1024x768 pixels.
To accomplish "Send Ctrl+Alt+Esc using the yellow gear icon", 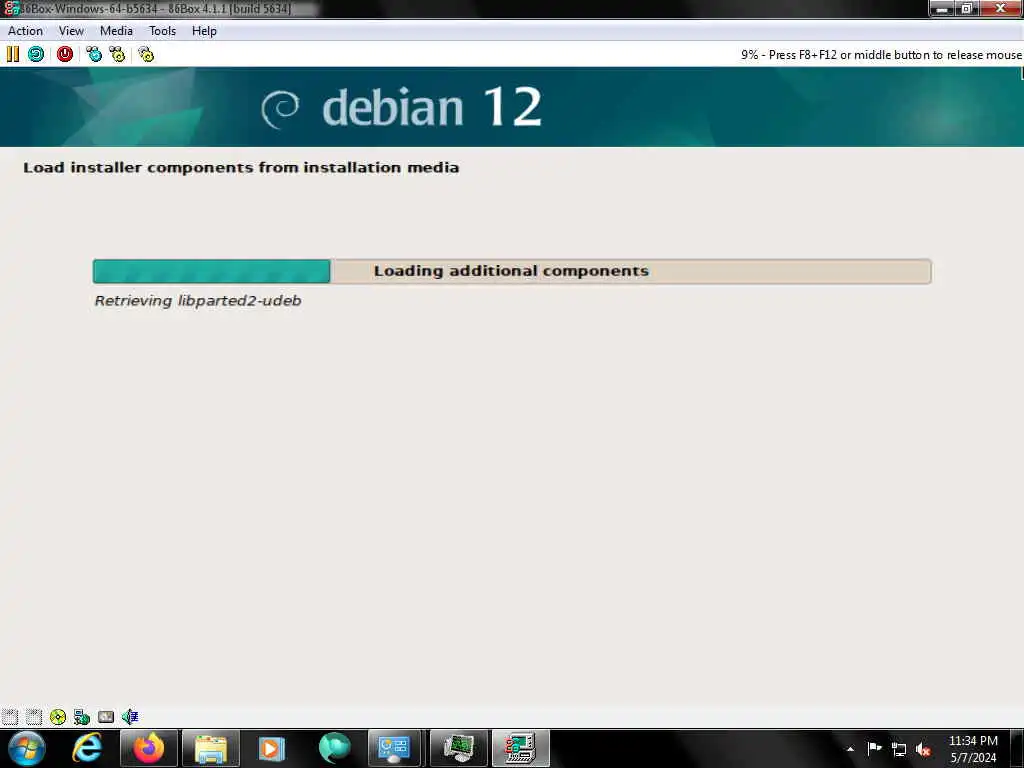I will pyautogui.click(x=117, y=54).
